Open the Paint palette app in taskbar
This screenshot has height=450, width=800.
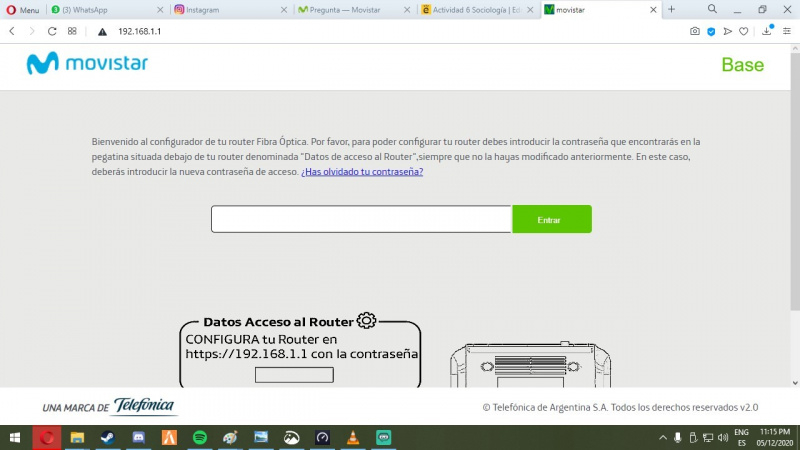[x=230, y=438]
